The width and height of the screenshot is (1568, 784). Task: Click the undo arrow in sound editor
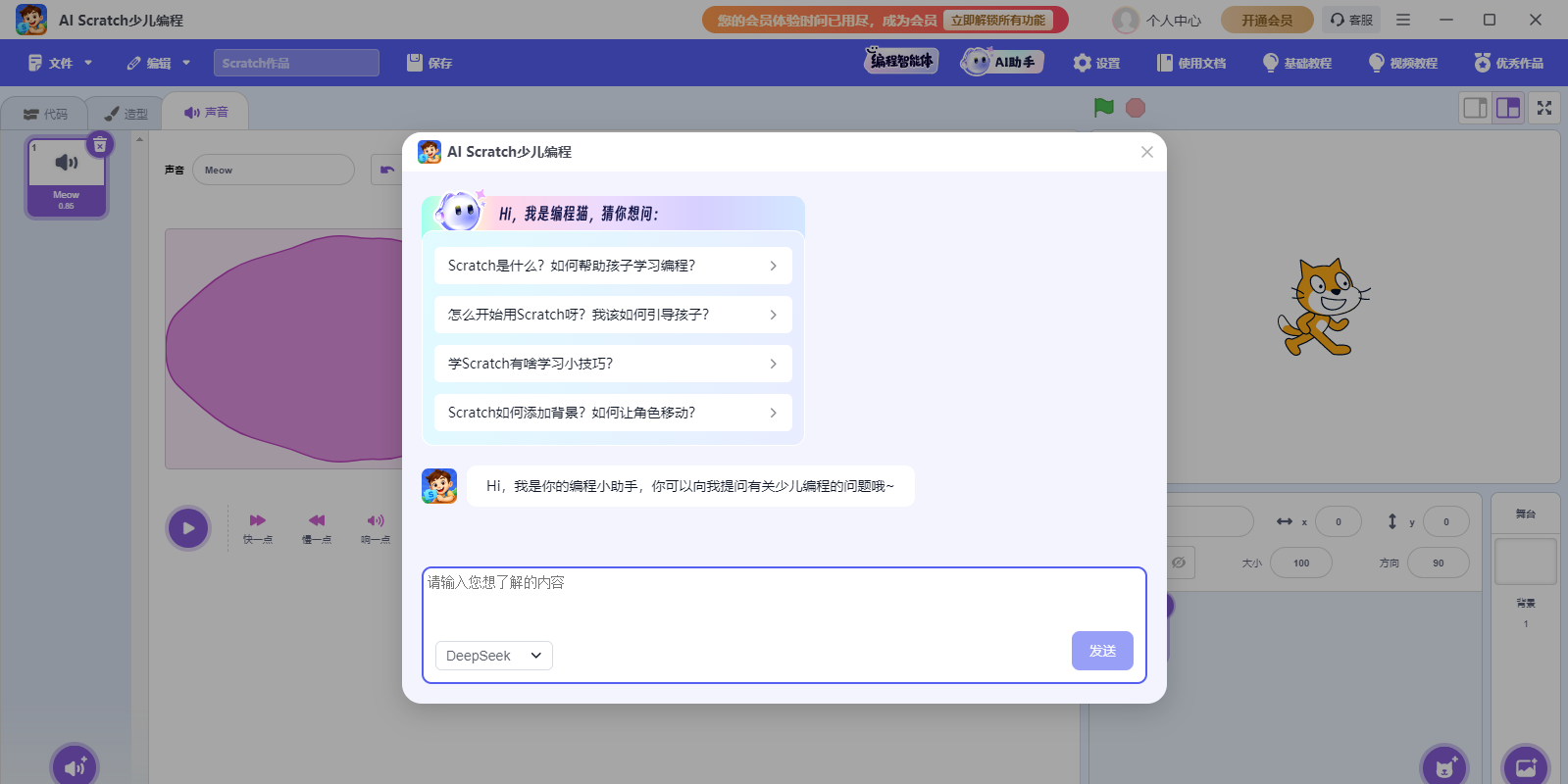(x=387, y=170)
